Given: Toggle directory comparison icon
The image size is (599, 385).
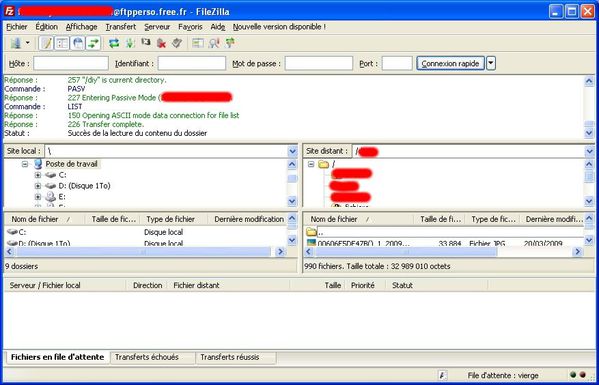Looking at the screenshot, I should coord(214,43).
